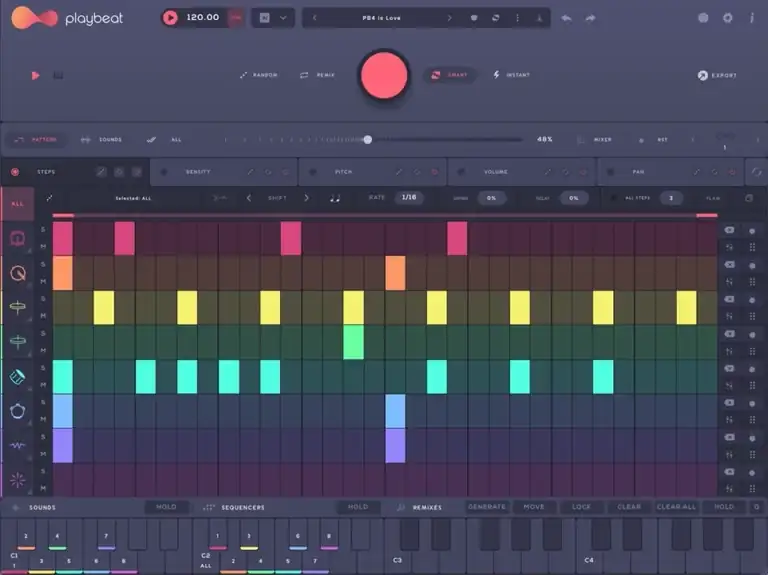Image resolution: width=768 pixels, height=575 pixels.
Task: Select the open hi-hat icon in green row
Action: click(18, 342)
